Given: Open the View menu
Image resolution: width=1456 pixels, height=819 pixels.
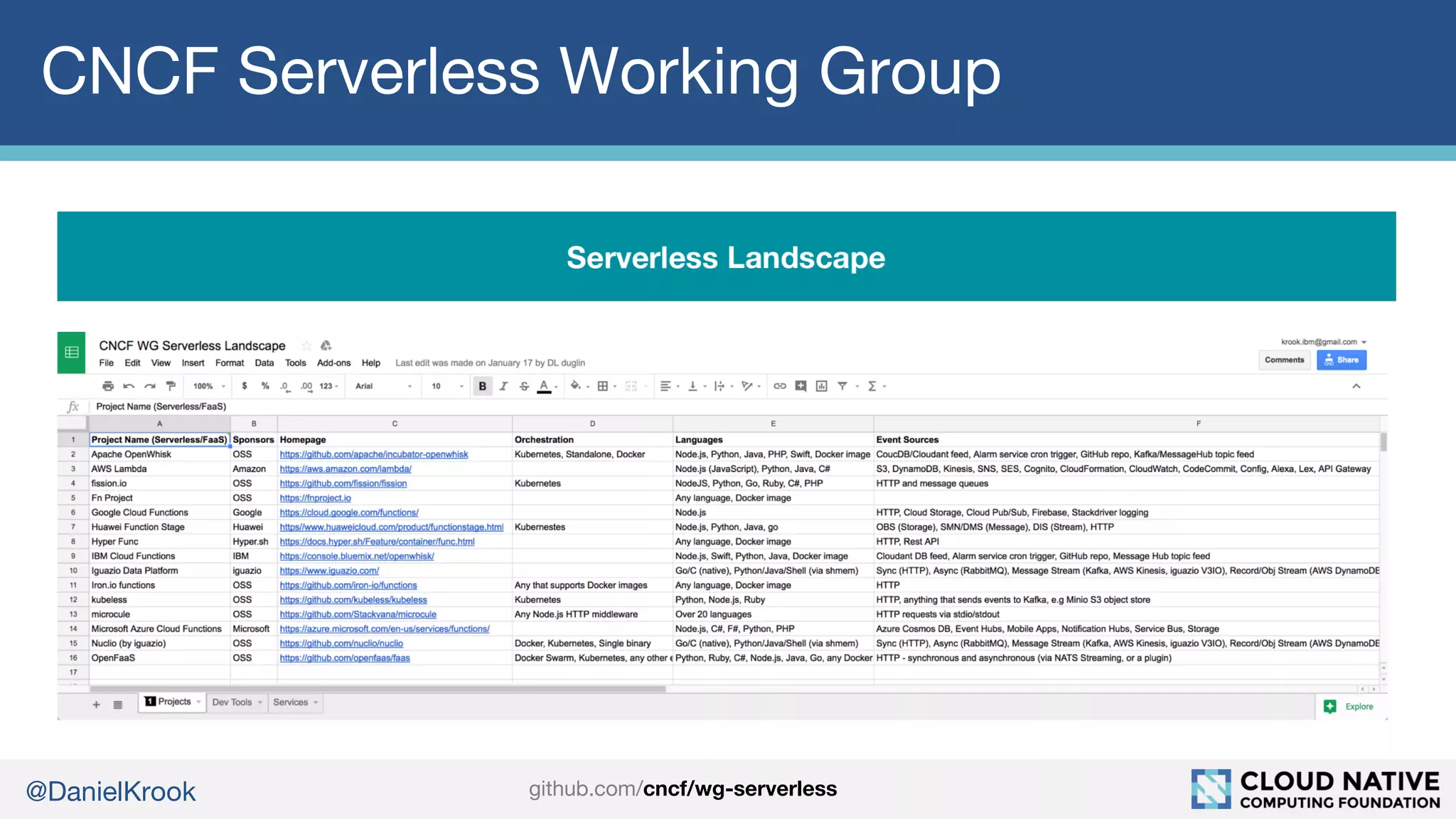Looking at the screenshot, I should coord(161,363).
